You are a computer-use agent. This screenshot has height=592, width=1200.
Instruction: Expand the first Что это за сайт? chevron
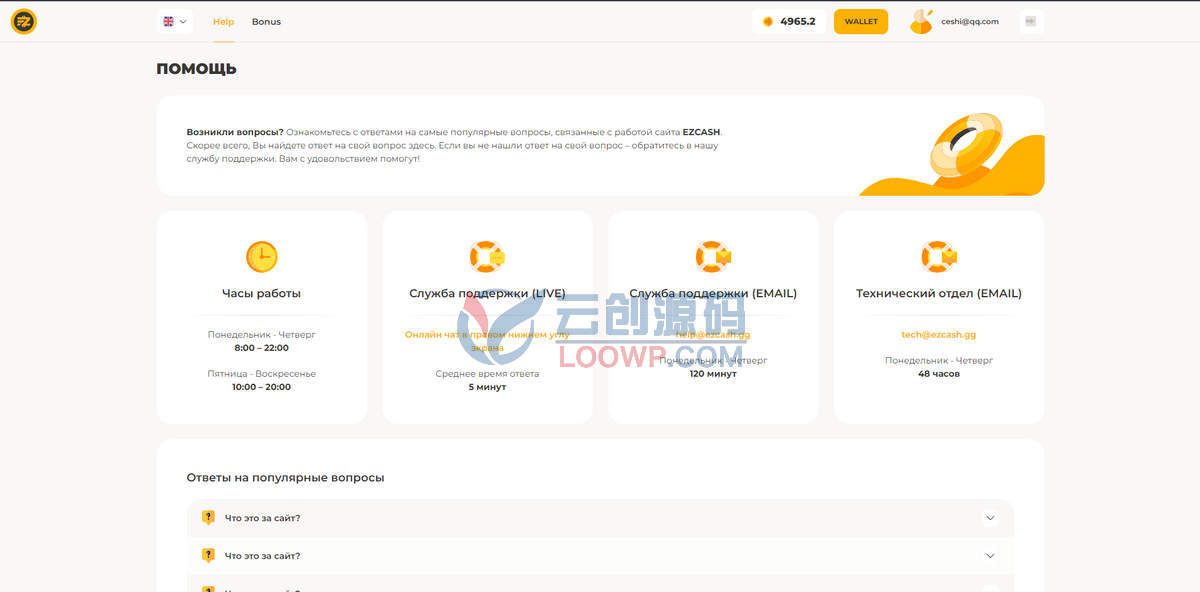(x=990, y=518)
